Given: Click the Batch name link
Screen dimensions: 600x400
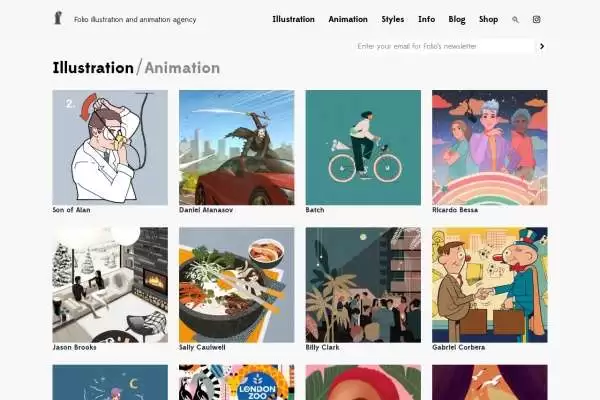Looking at the screenshot, I should pos(315,210).
